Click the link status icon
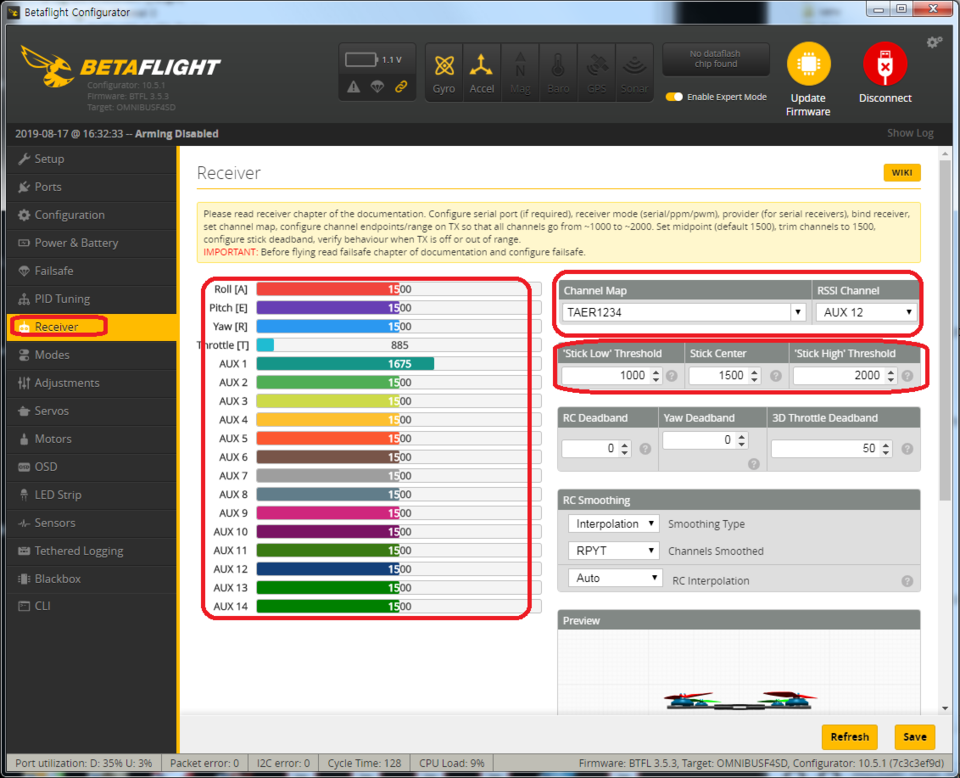Viewport: 960px width, 778px height. click(401, 87)
